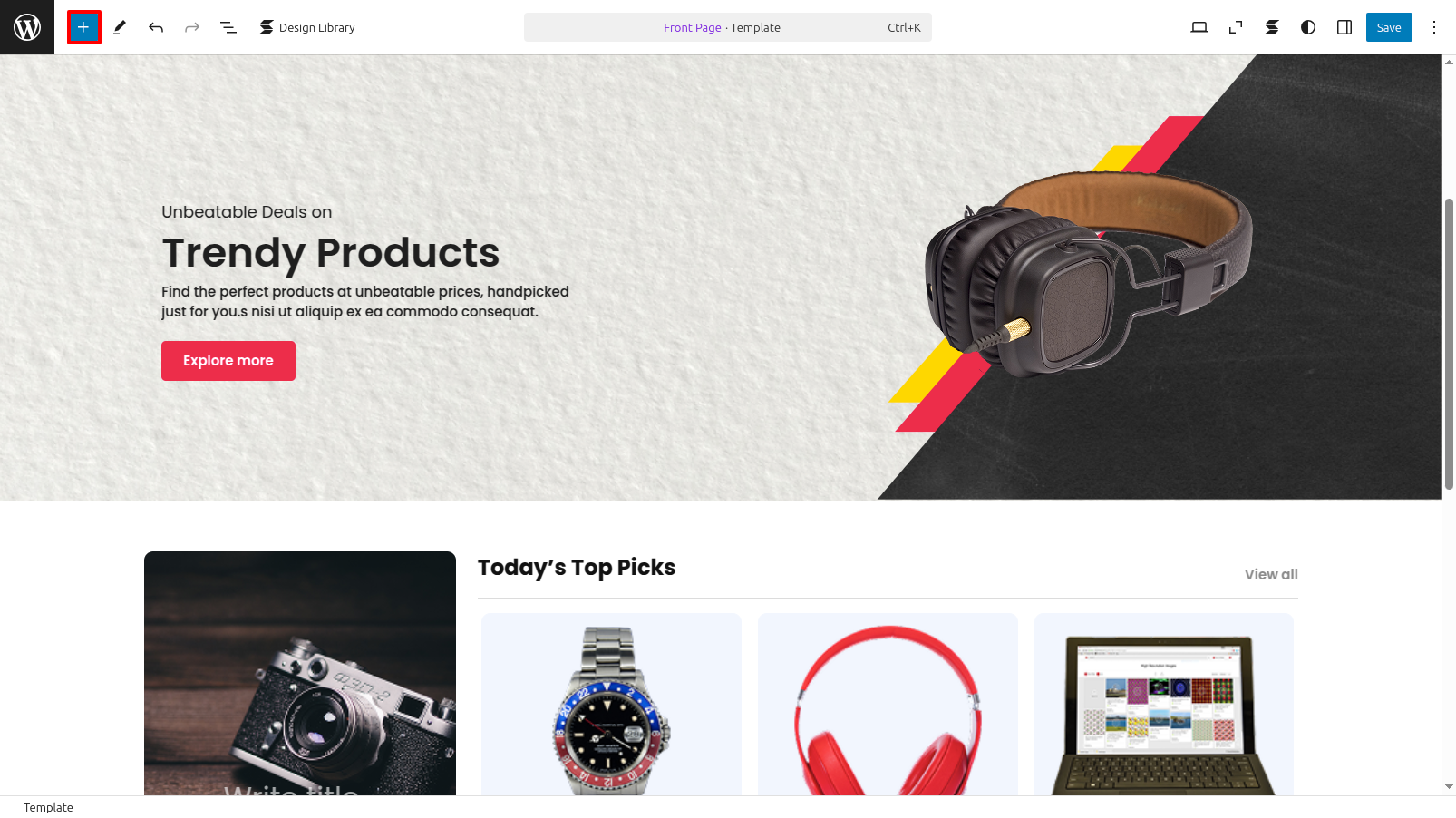Undo the last change
The height and width of the screenshot is (818, 1456).
coord(156,27)
